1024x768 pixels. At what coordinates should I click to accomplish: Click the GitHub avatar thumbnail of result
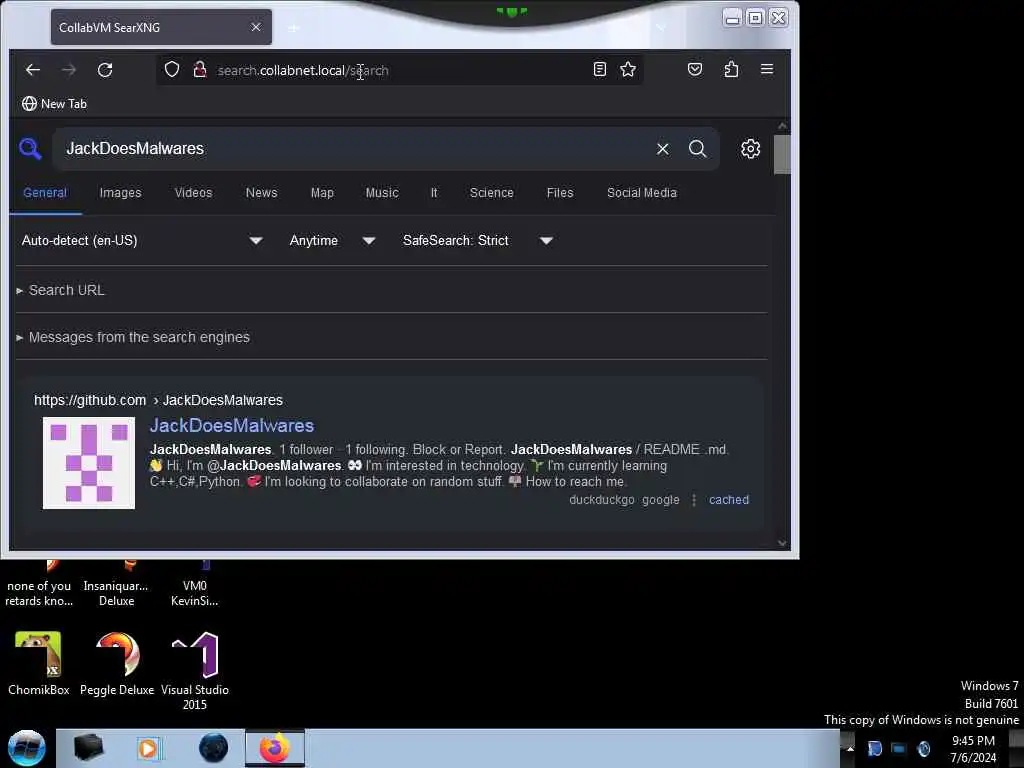point(89,463)
